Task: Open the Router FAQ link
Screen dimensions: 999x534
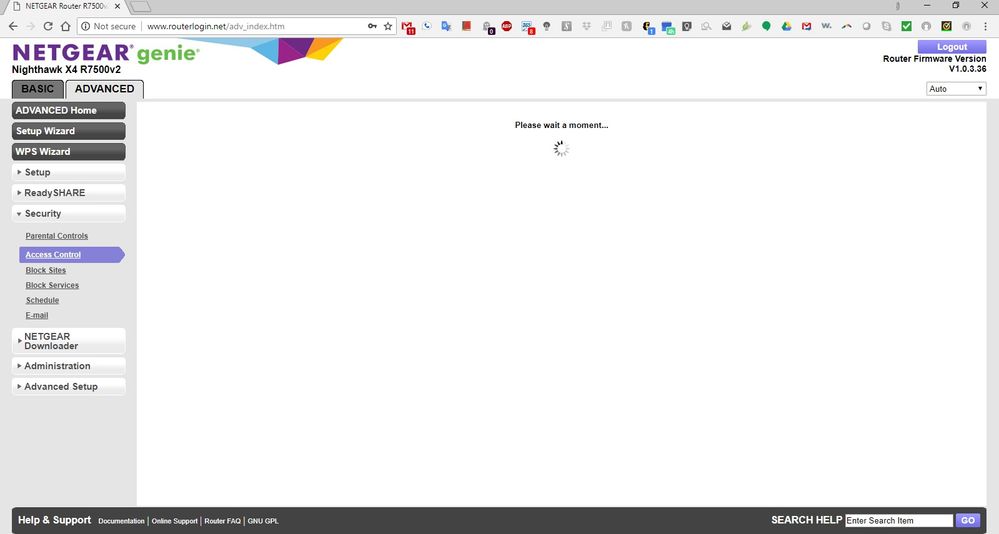Action: pyautogui.click(x=222, y=521)
